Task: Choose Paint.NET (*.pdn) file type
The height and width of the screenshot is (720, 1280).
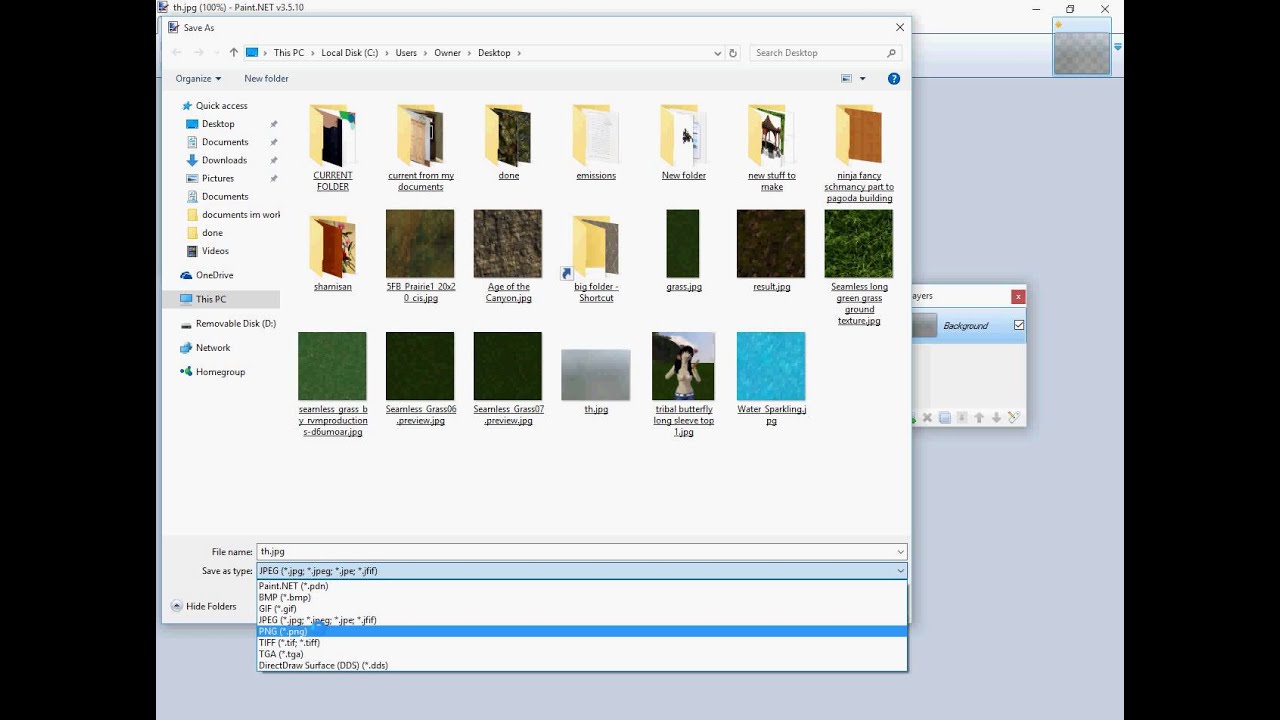Action: click(x=582, y=586)
